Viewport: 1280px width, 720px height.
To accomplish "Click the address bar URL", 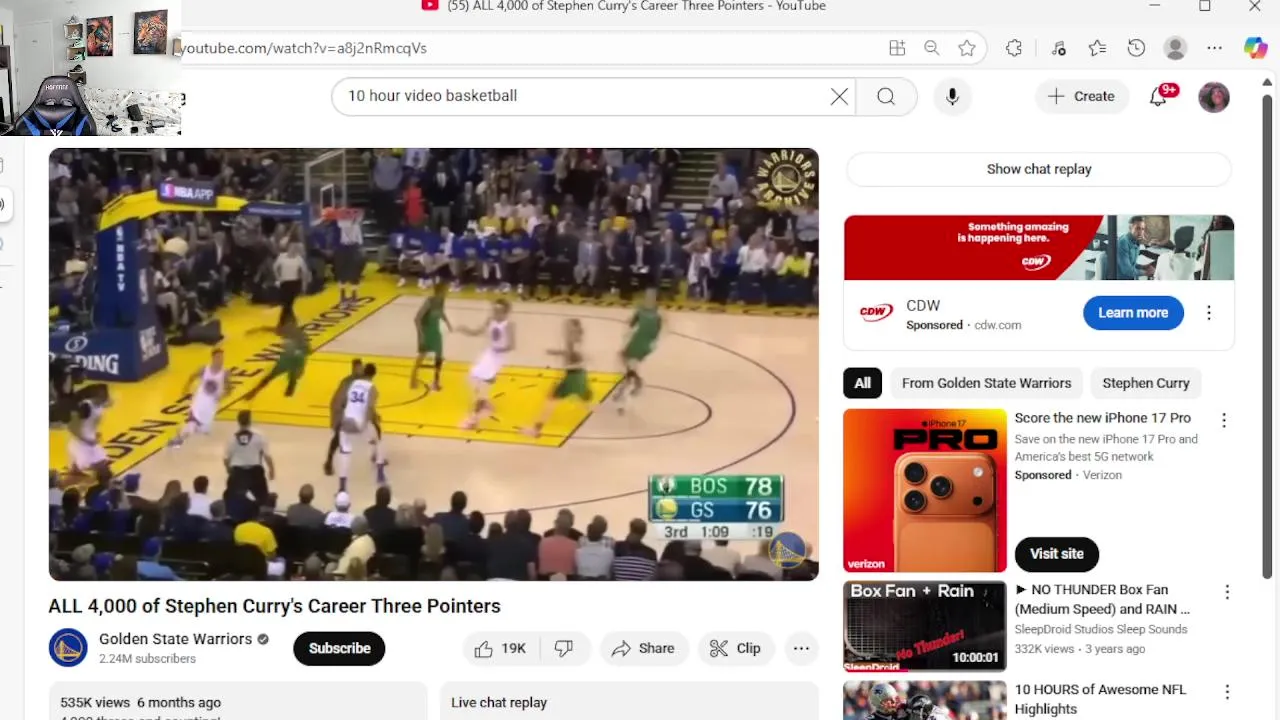I will [303, 48].
